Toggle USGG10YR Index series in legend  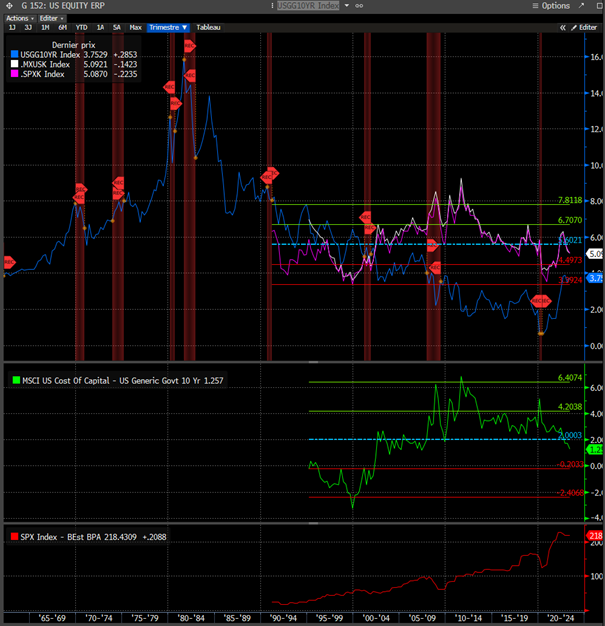point(13,54)
